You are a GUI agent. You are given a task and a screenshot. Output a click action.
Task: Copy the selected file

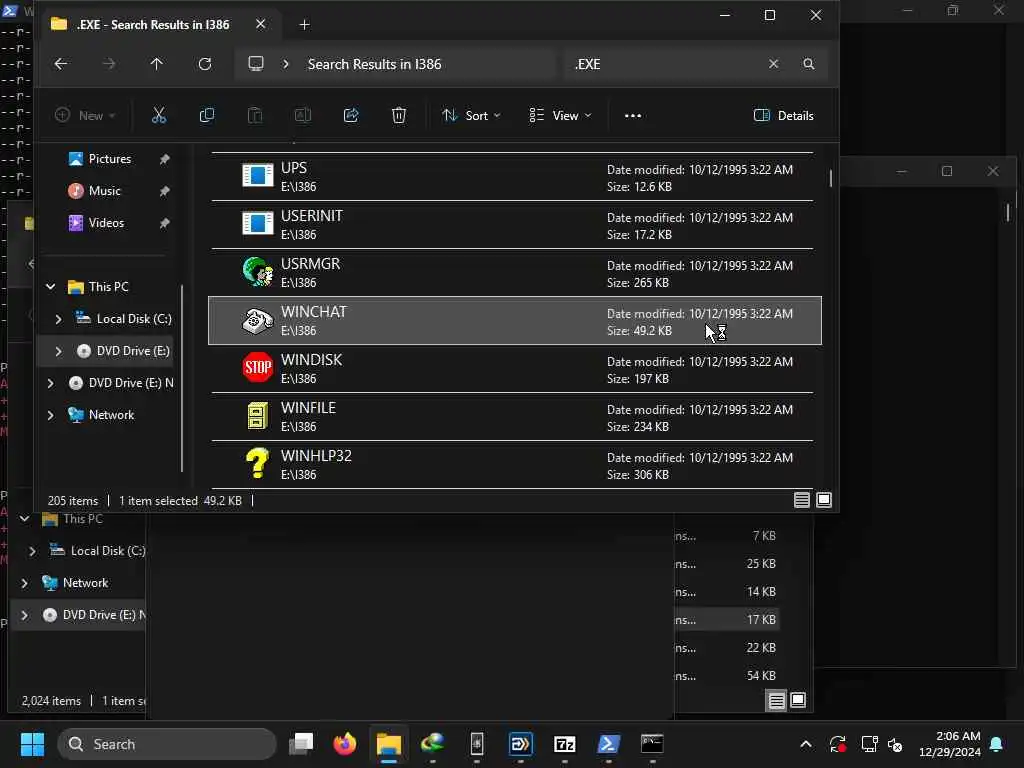(206, 116)
